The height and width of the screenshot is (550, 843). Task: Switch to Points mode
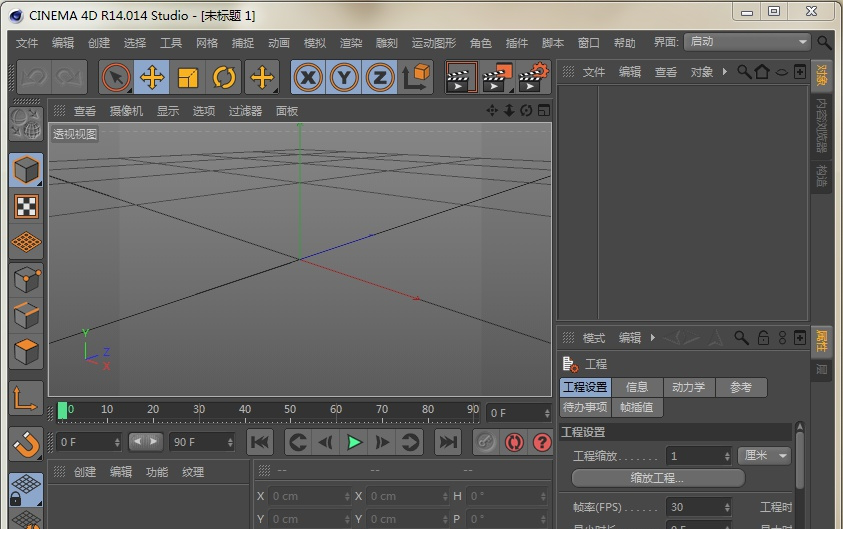pyautogui.click(x=26, y=280)
